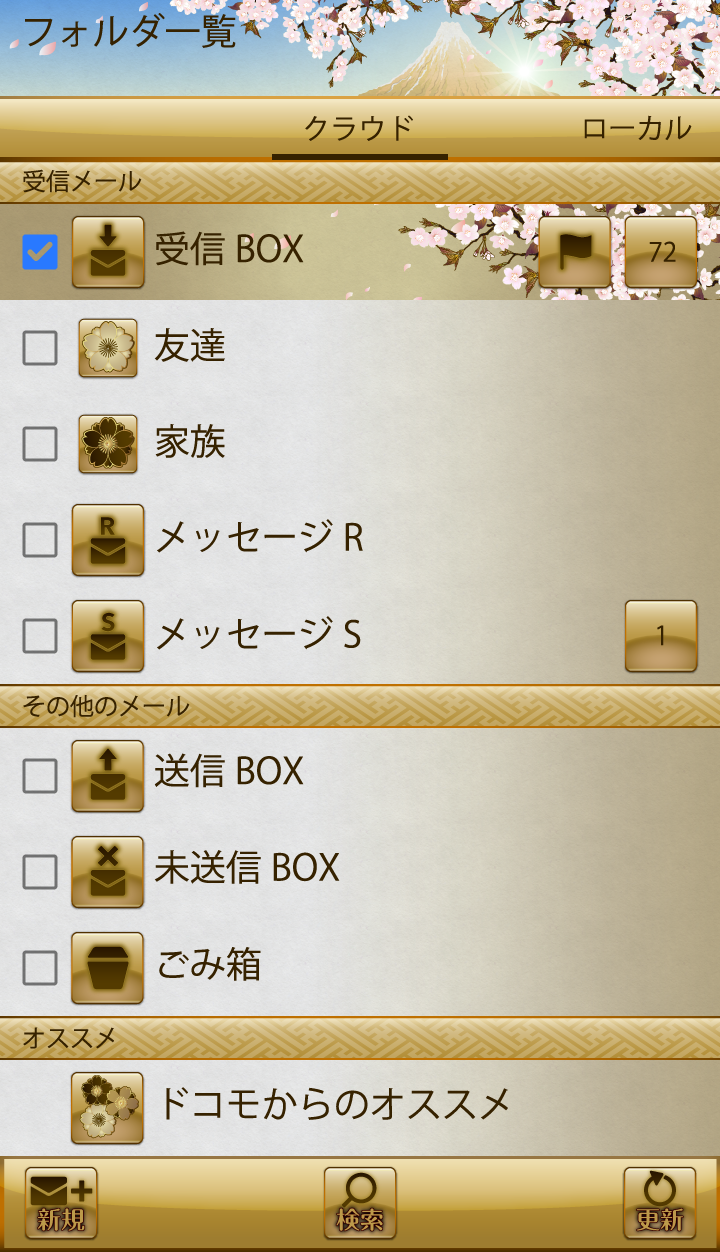This screenshot has height=1252, width=720.
Task: Open the 未送信 BOX unsent icon
Action: click(x=108, y=872)
